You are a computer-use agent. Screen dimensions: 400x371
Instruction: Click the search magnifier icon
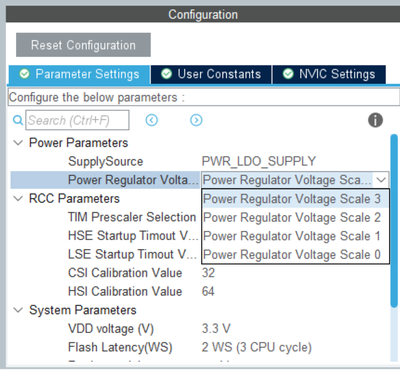click(x=18, y=120)
